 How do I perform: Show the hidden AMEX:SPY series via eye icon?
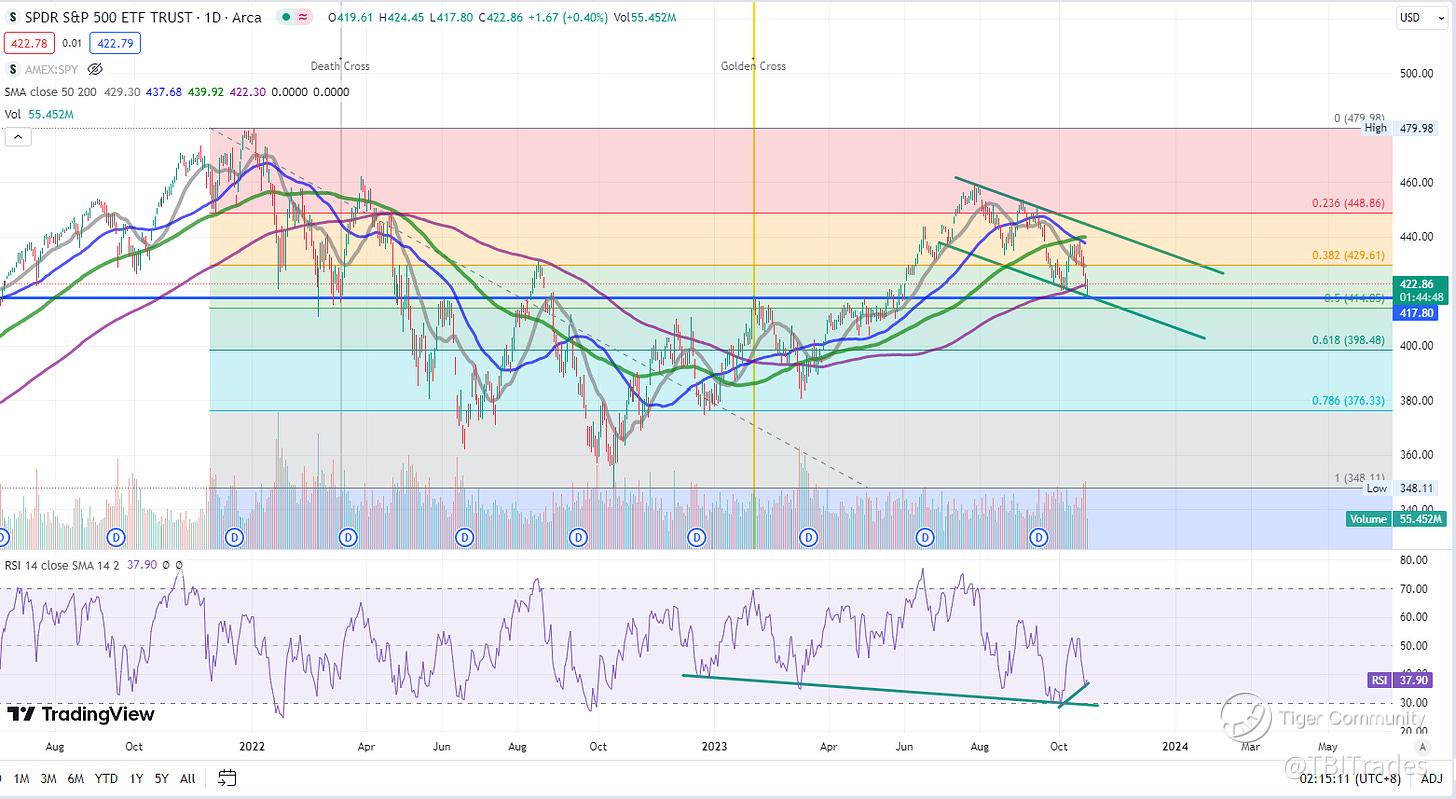(96, 69)
